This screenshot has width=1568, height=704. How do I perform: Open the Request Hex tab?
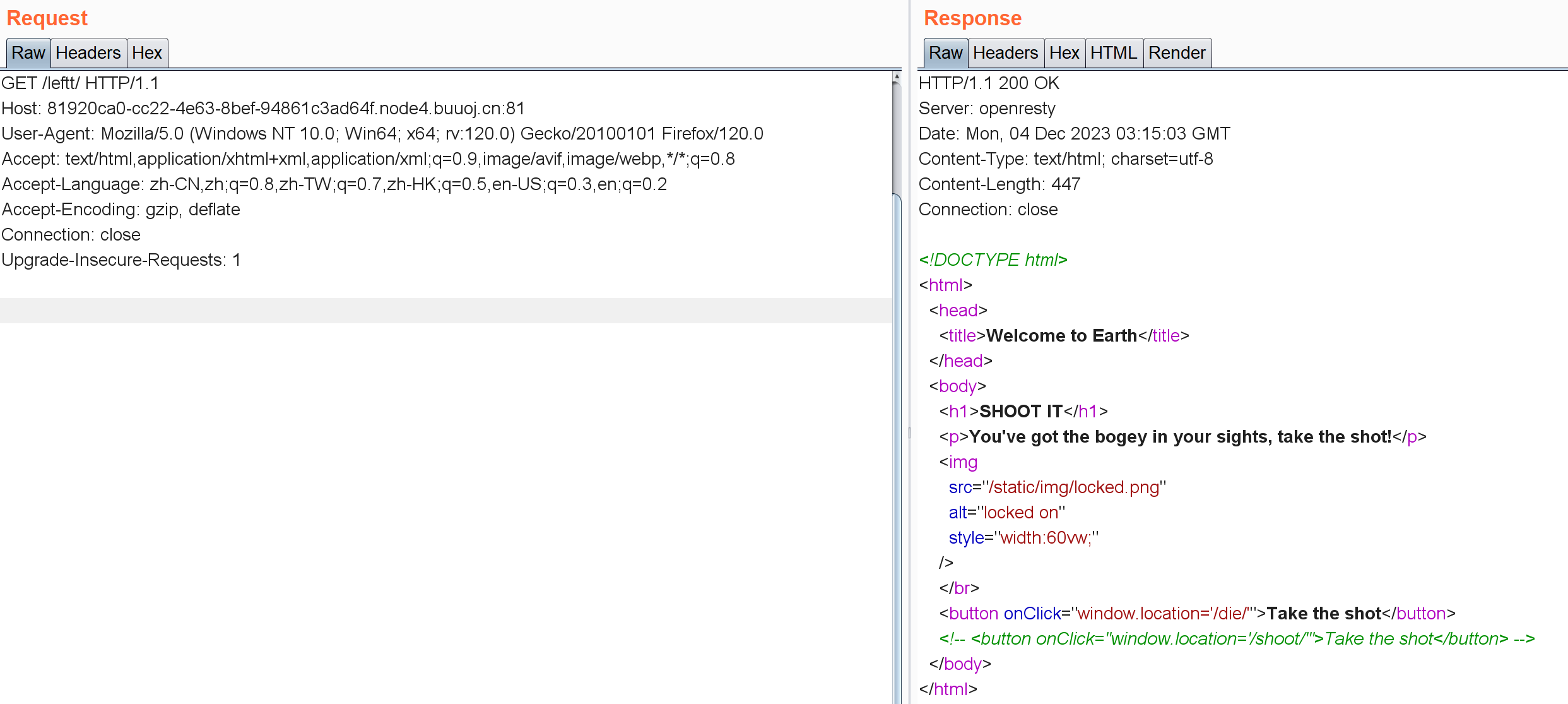coord(147,53)
